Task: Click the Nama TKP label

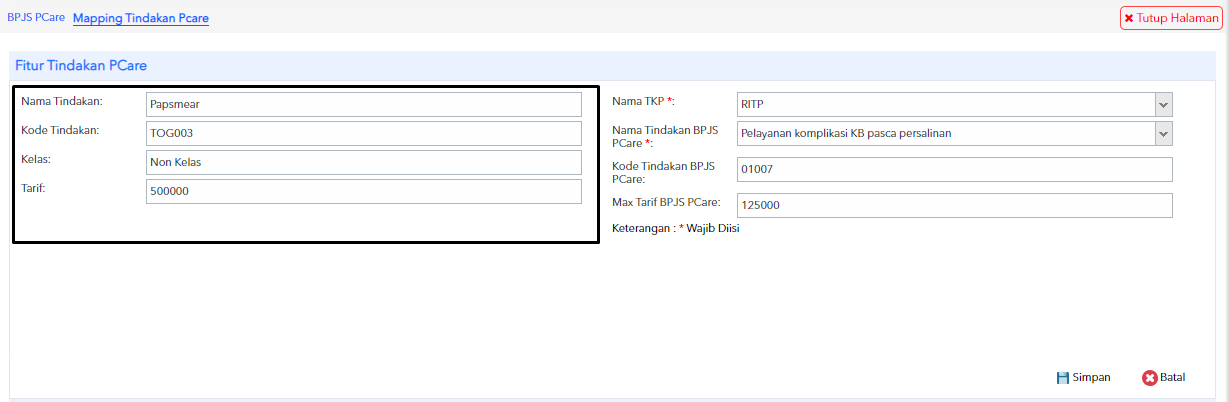Action: [x=643, y=101]
